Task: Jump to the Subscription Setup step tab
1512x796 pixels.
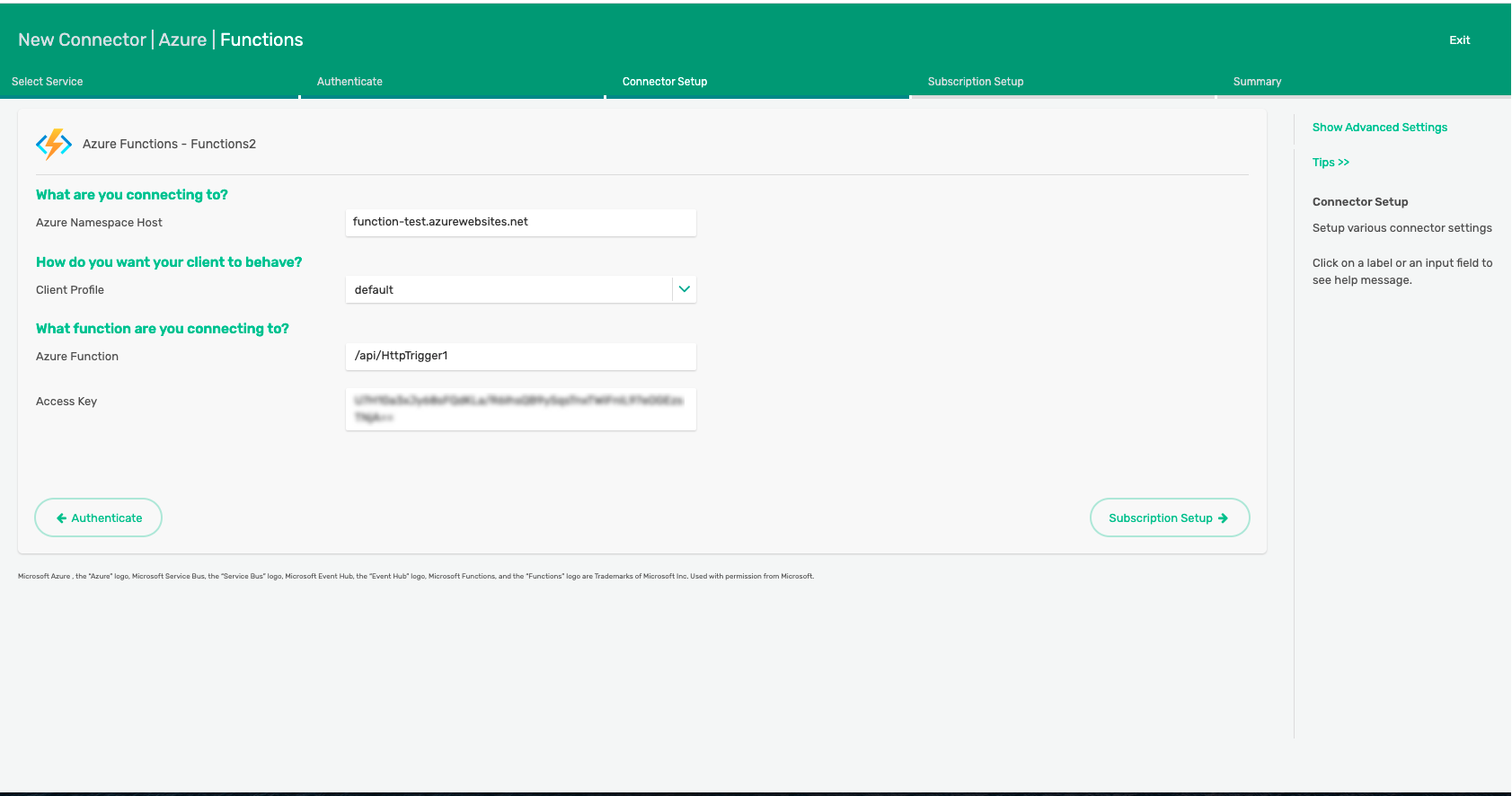Action: coord(976,82)
